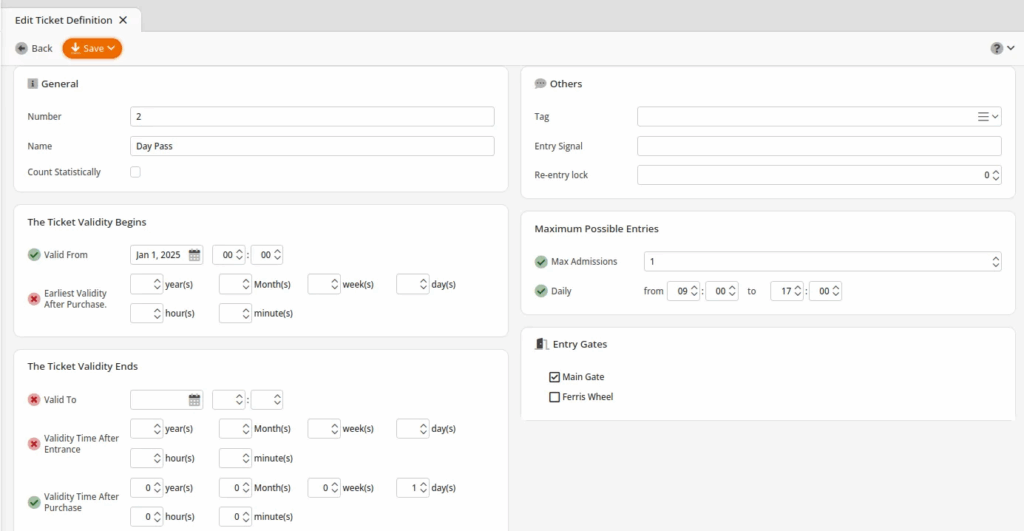
Task: Adjust Validity After Purchase hour(s) spinner
Action: [x=157, y=517]
